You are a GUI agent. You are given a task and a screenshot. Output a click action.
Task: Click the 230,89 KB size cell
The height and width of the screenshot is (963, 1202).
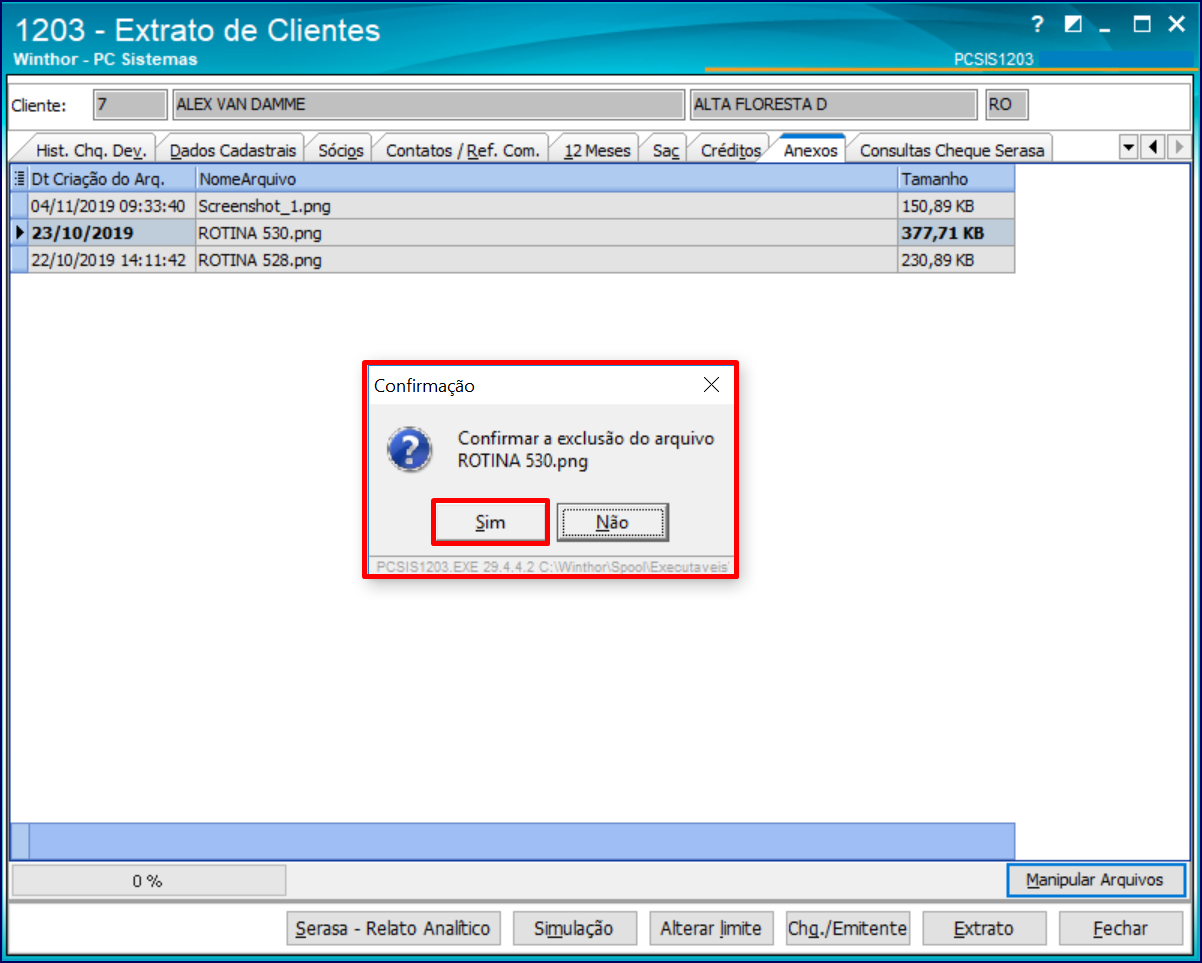click(956, 260)
